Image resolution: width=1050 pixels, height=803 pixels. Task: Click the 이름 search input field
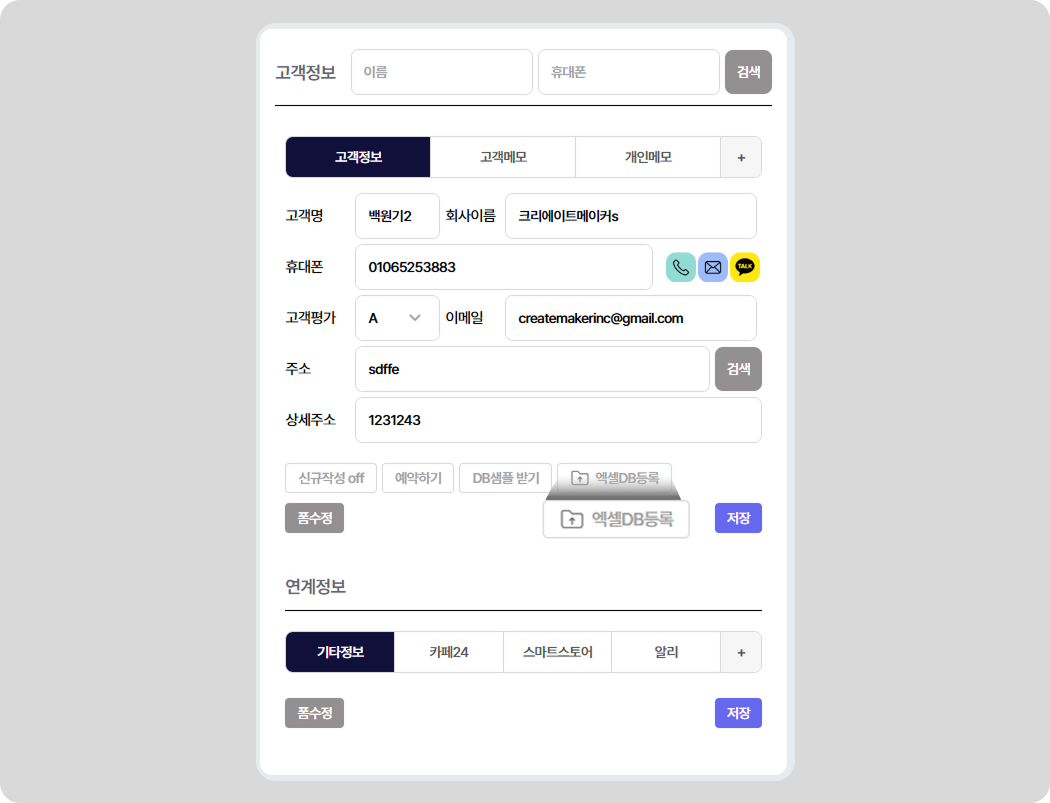point(441,72)
